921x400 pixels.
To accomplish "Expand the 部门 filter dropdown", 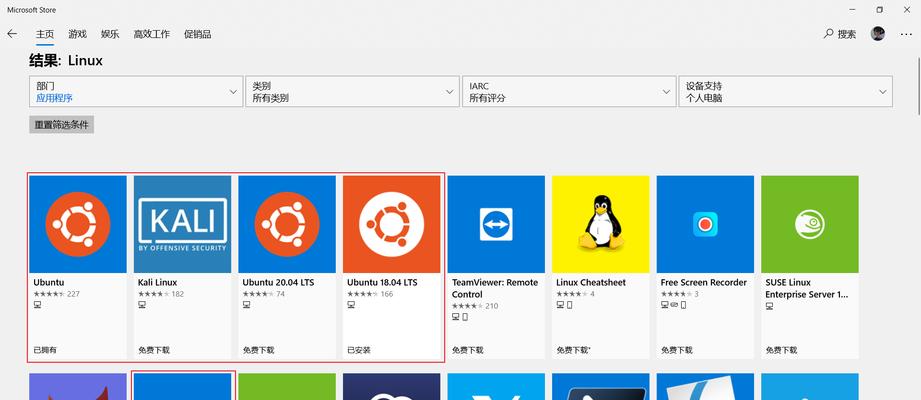I will point(136,92).
